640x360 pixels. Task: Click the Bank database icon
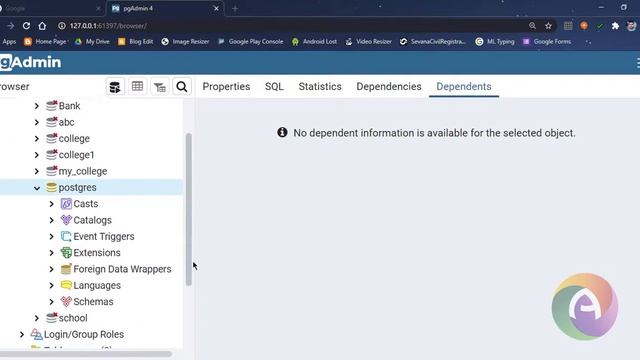[51, 106]
